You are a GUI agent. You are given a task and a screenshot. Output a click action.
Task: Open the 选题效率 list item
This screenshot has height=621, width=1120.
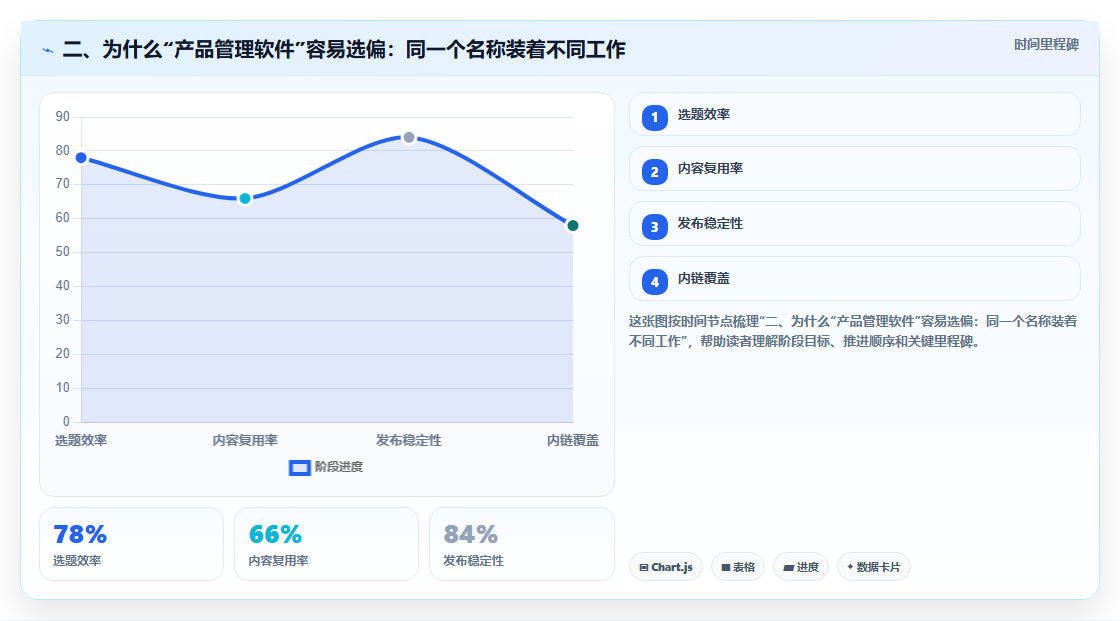[x=854, y=114]
